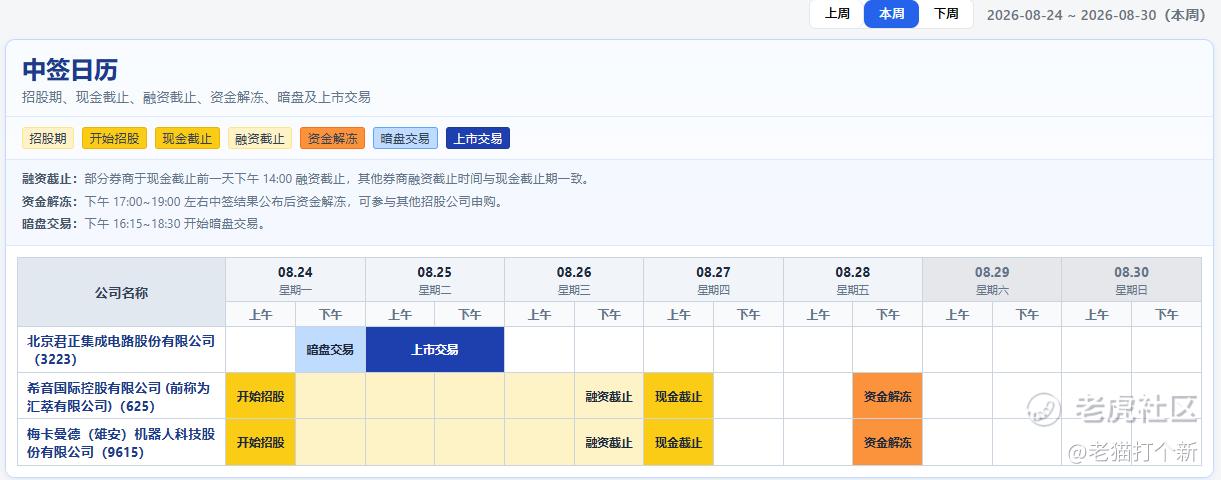Click 开始招股 cell for 梅卡曼德
Viewport: 1221px width, 480px height.
click(260, 442)
